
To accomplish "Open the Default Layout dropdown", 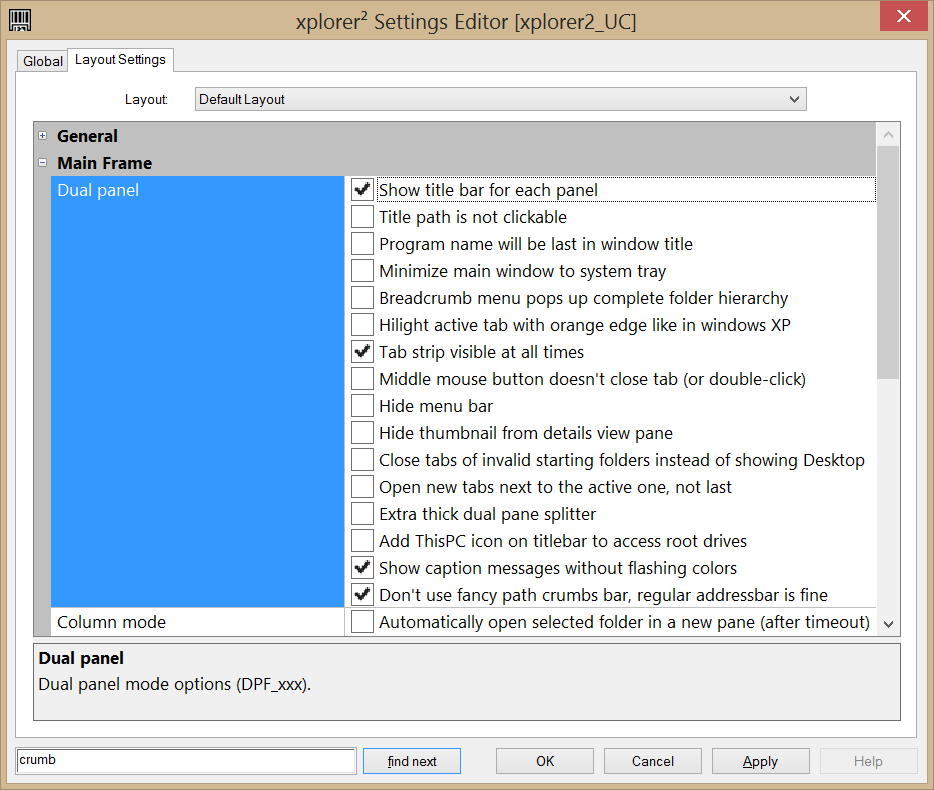I will click(500, 99).
